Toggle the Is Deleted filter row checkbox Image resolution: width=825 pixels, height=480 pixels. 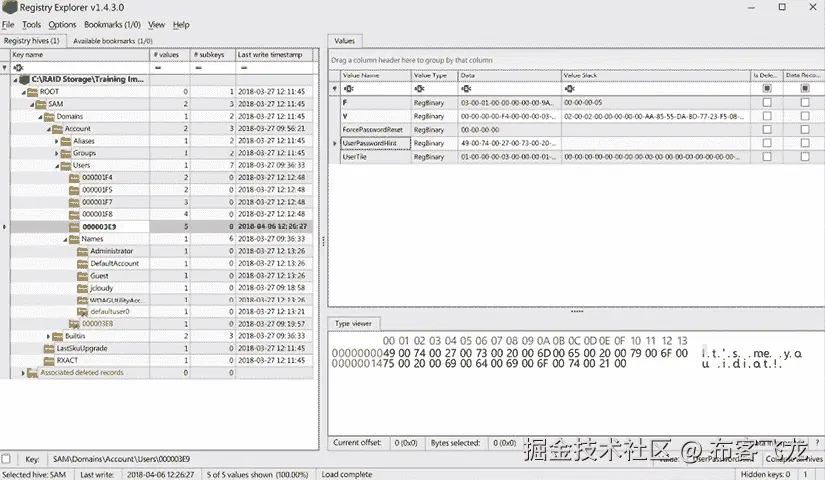(x=767, y=88)
